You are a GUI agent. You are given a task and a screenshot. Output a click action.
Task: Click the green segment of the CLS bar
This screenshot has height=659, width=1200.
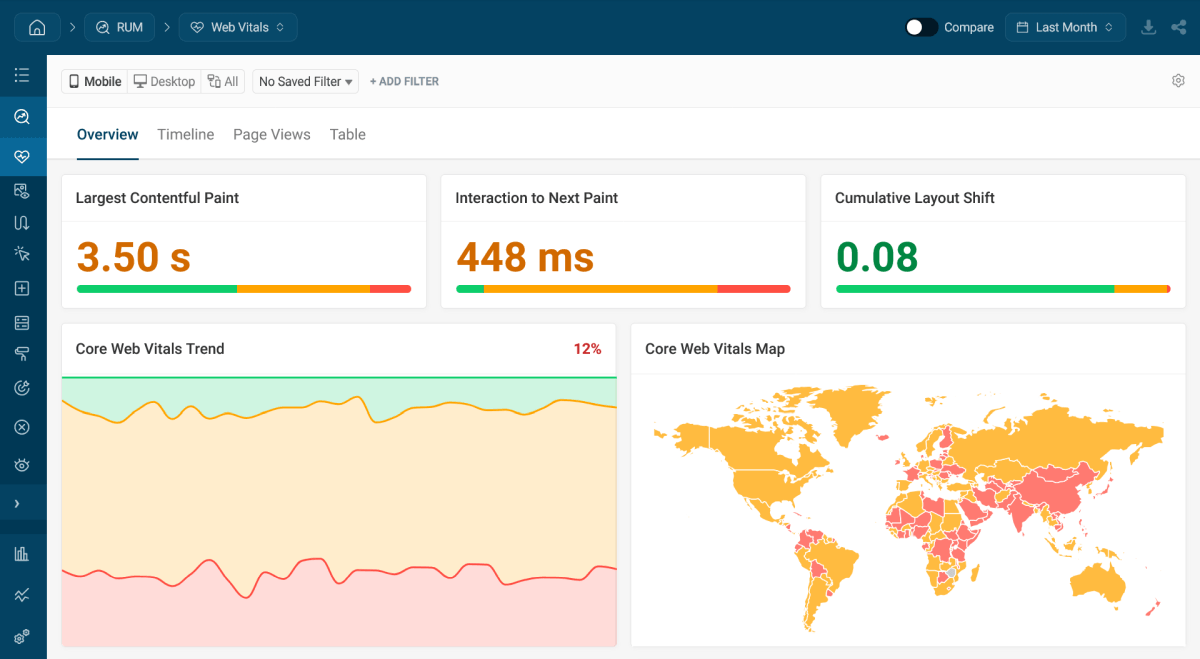tap(975, 289)
